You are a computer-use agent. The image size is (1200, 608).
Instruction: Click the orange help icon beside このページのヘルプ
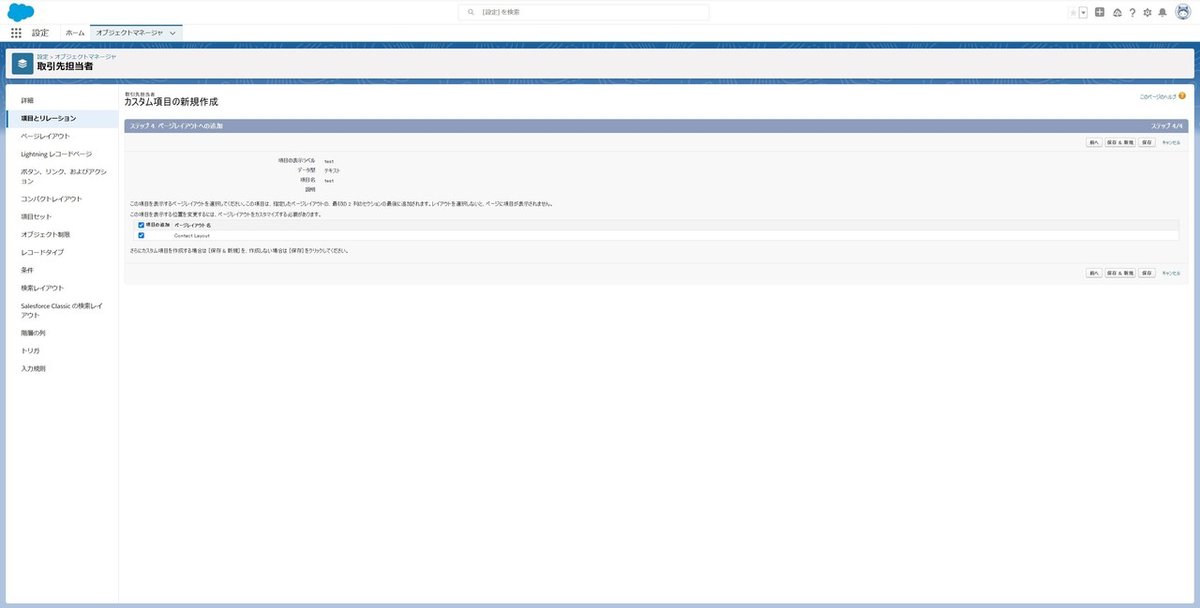tap(1182, 96)
